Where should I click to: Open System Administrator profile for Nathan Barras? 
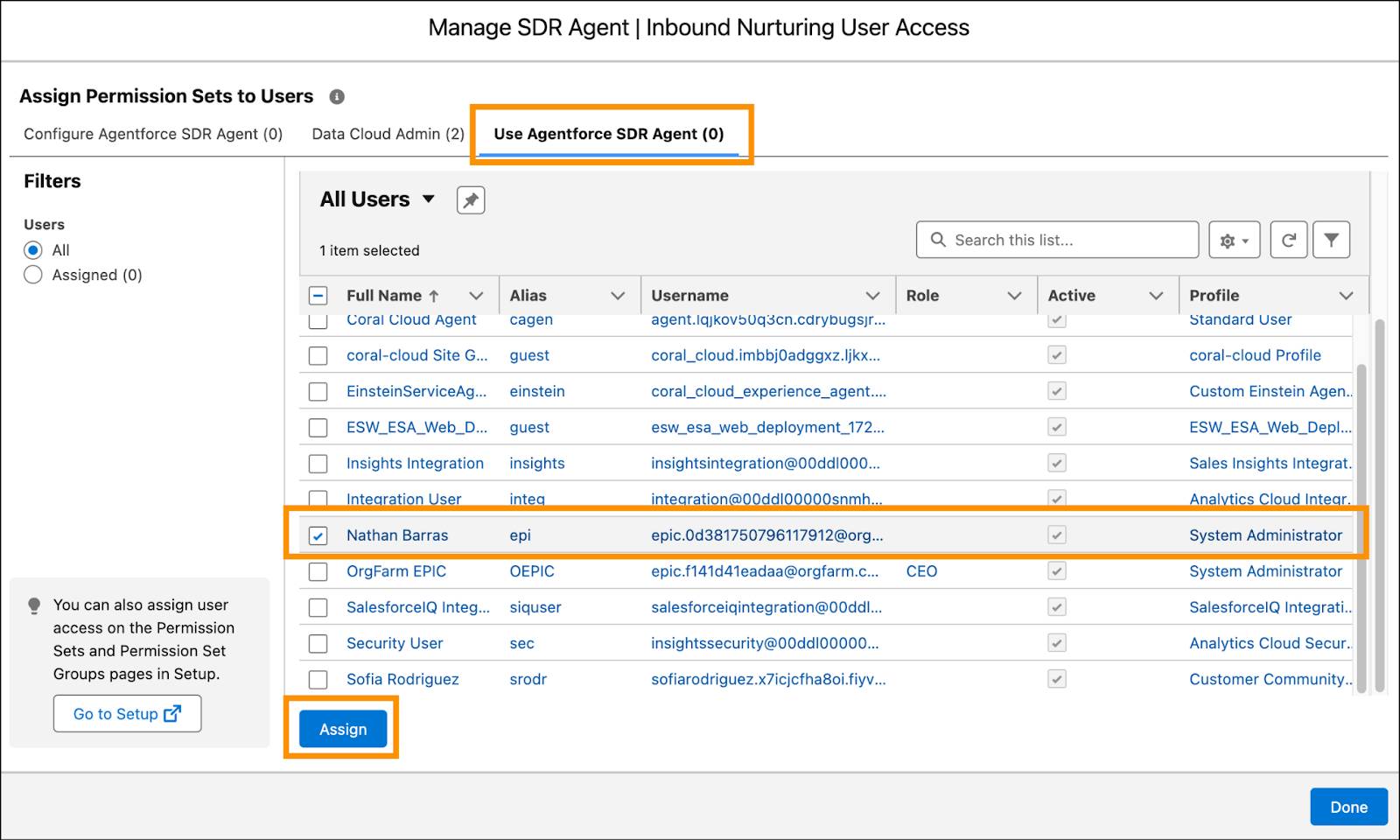pos(1265,535)
